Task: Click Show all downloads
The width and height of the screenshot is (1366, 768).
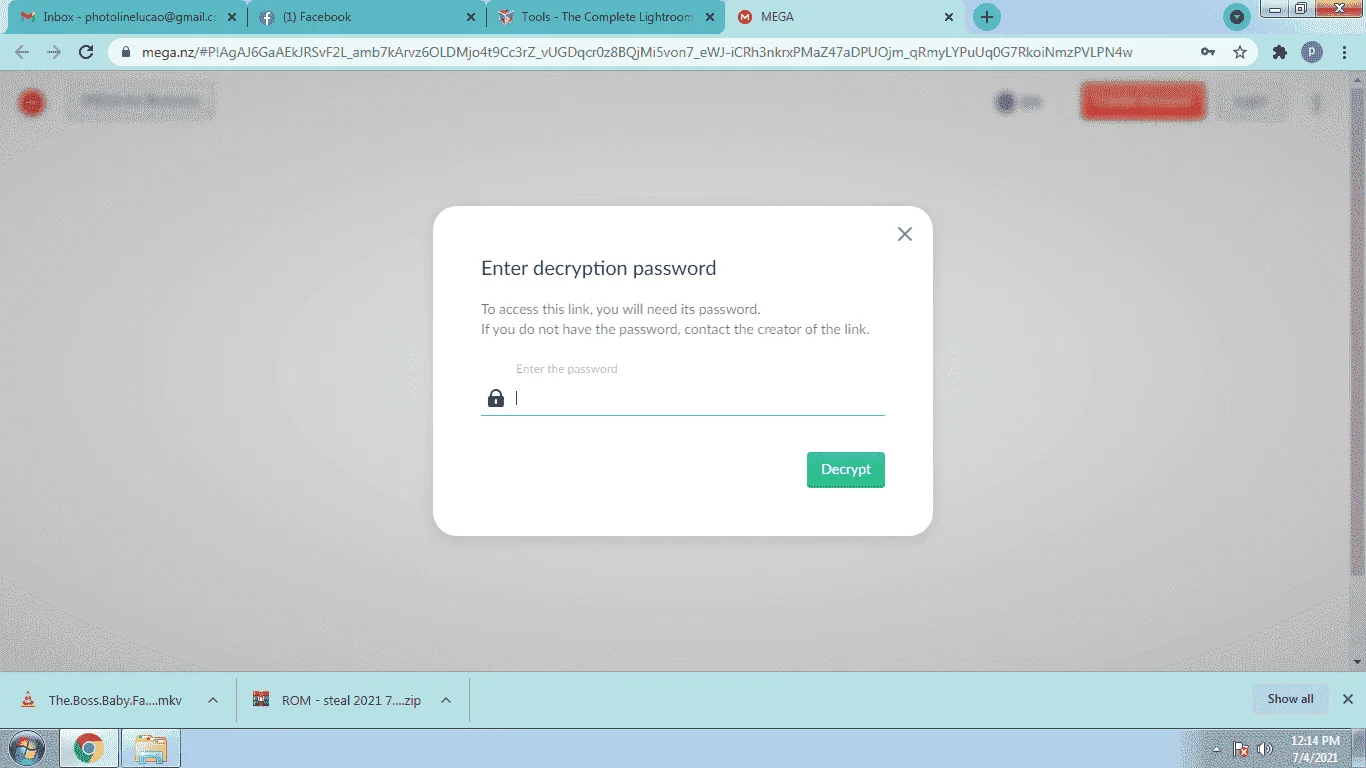Action: 1290,699
